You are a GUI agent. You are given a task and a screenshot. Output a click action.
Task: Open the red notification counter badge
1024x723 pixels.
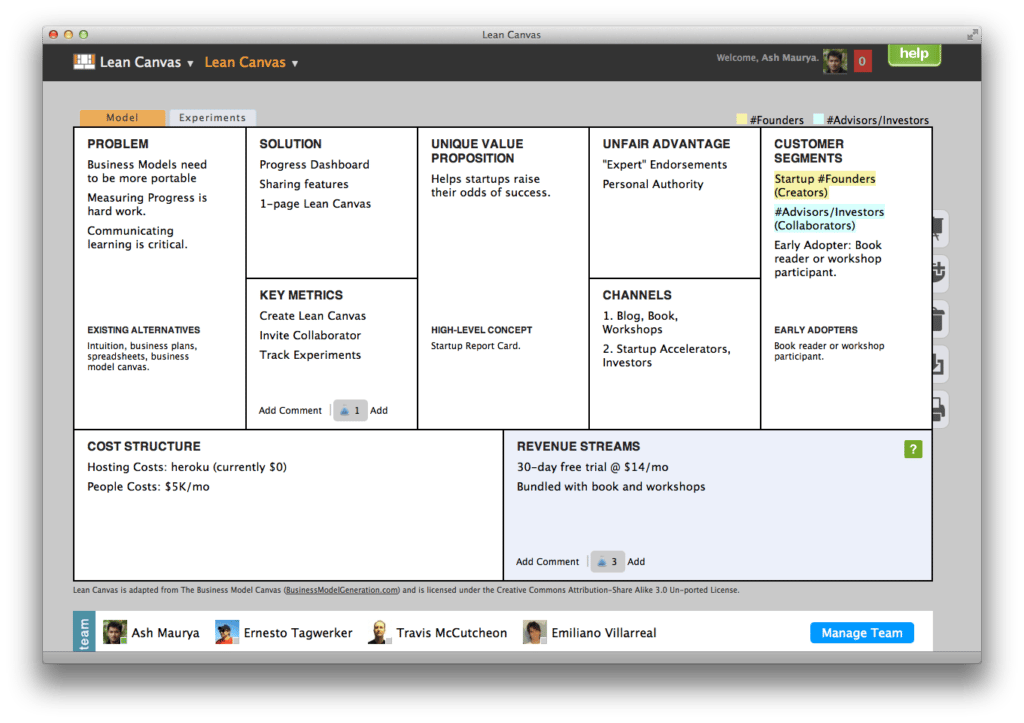(x=862, y=61)
